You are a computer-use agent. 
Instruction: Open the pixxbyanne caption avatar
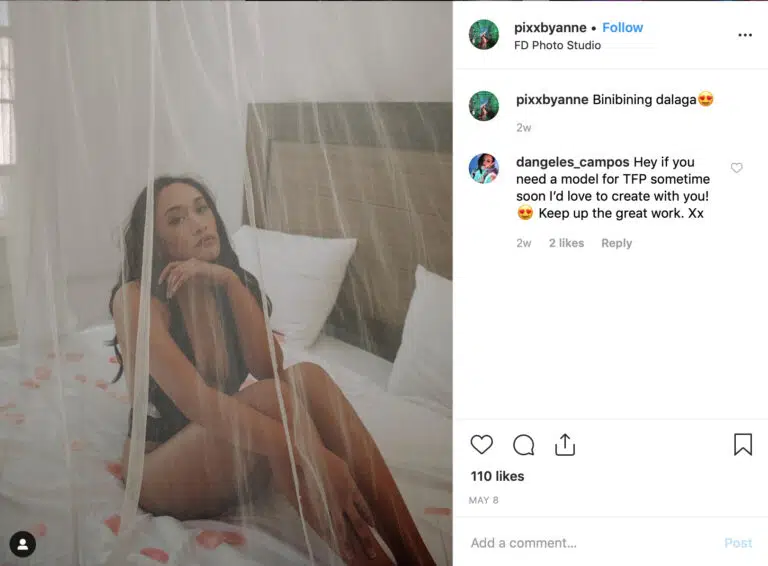(484, 106)
